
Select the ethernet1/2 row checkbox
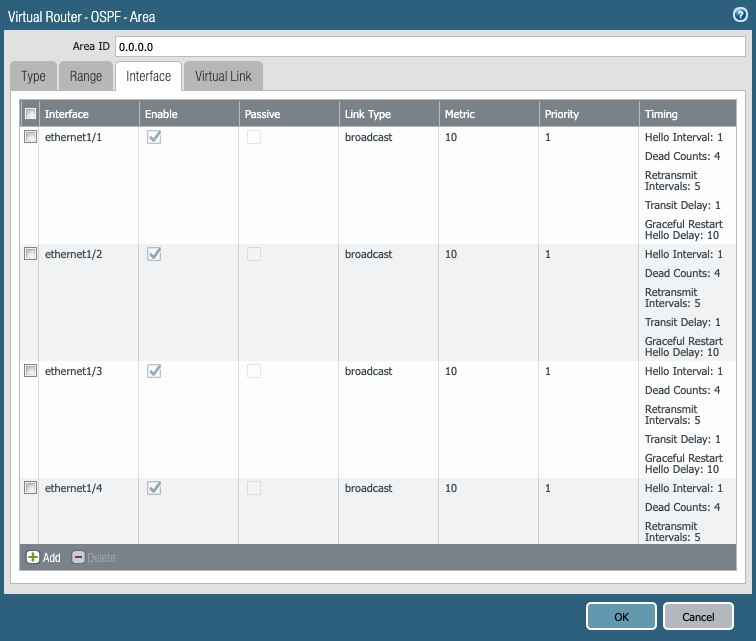click(30, 254)
